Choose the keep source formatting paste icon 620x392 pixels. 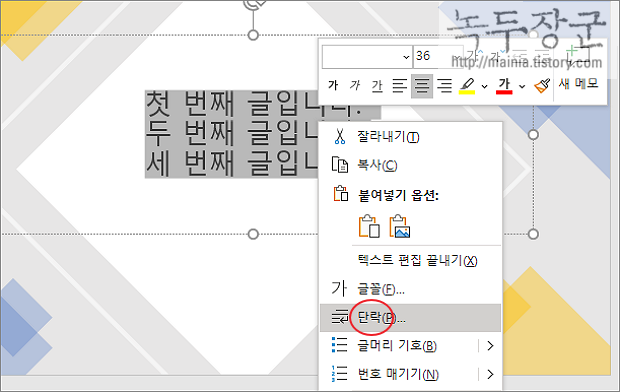369,227
